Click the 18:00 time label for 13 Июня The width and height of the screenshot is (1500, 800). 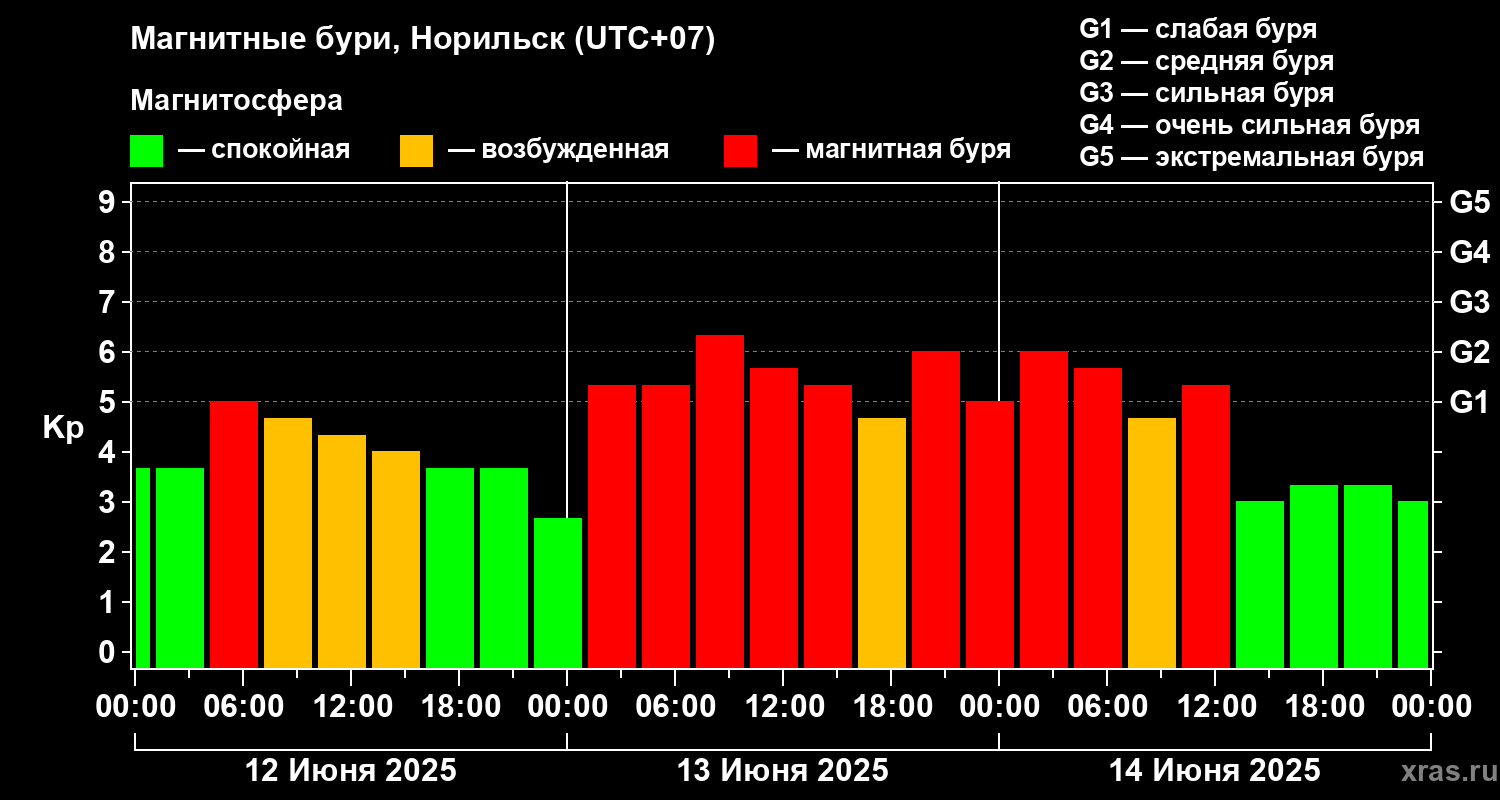(x=891, y=706)
